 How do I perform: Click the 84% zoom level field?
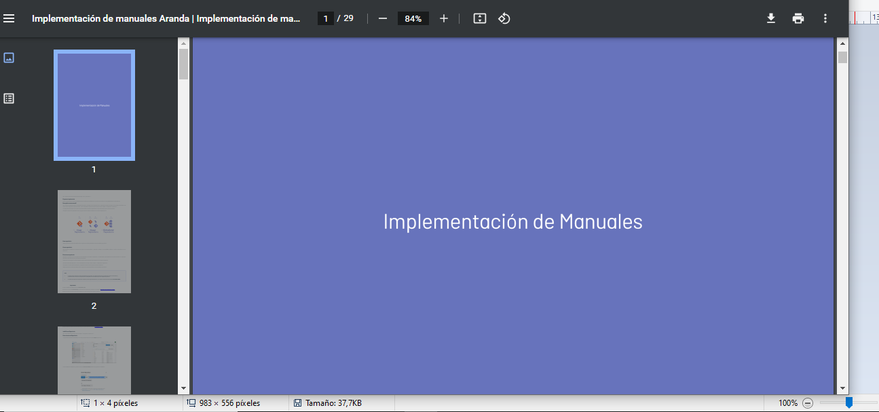coord(413,18)
